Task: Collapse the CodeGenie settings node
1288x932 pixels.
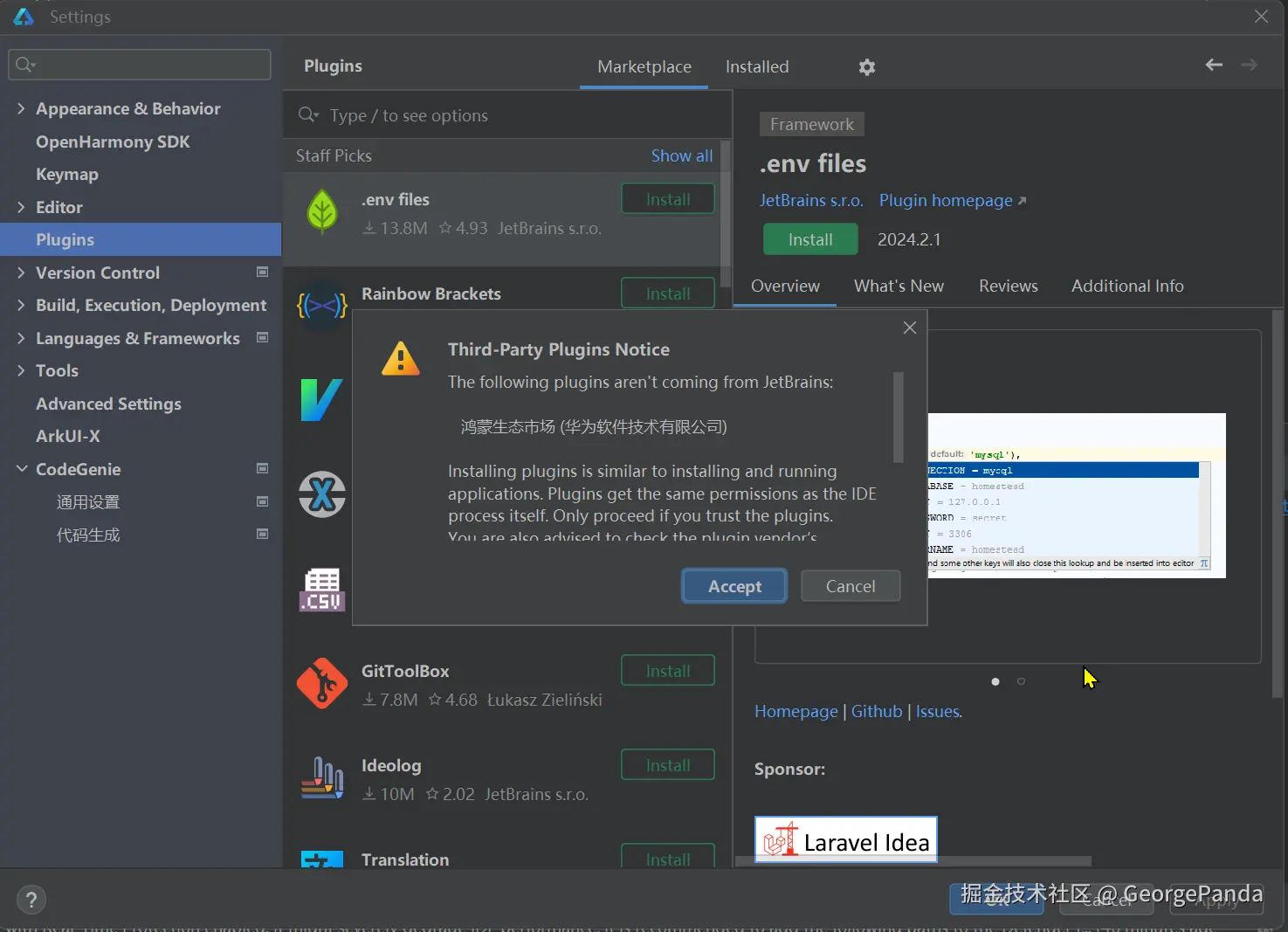Action: click(22, 469)
